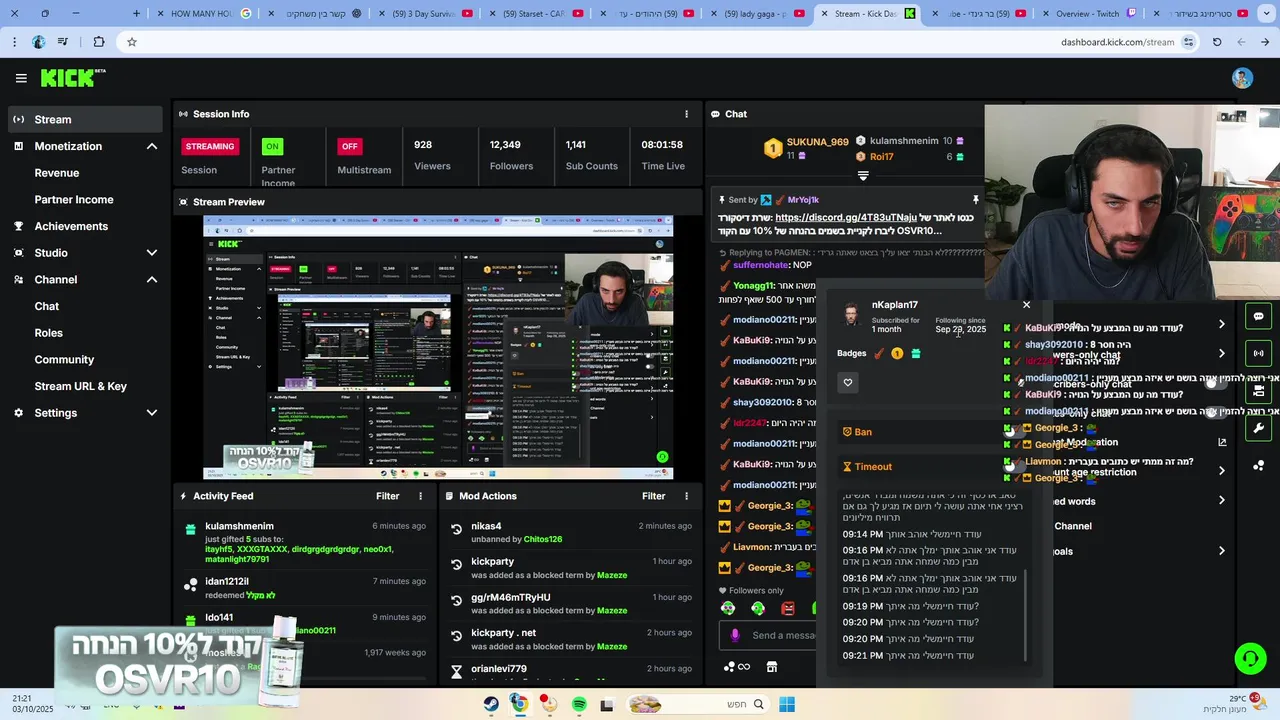Expand the Studio sidebar section

(x=152, y=253)
